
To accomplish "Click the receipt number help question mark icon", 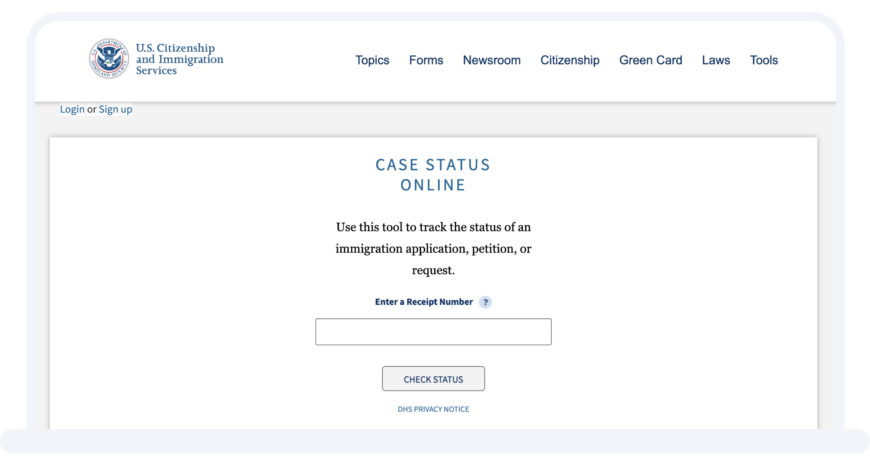I will pyautogui.click(x=485, y=302).
